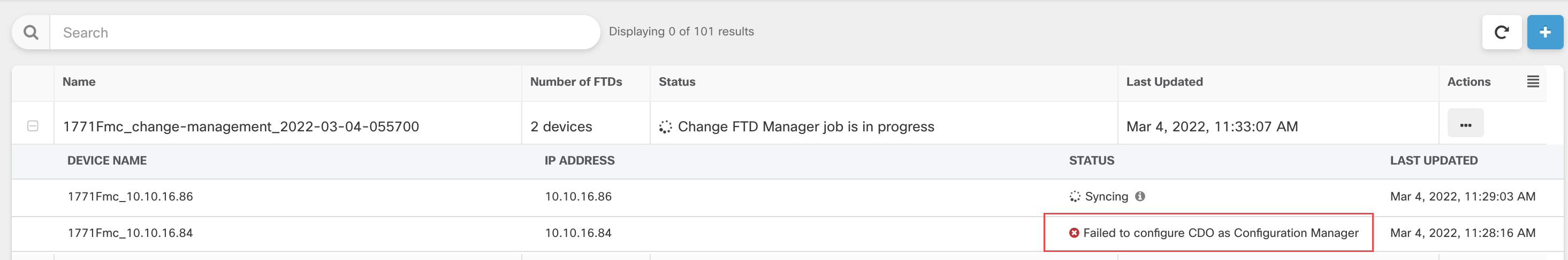Collapse the 1771Fmc_change-management row
The image size is (1568, 260).
point(33,126)
